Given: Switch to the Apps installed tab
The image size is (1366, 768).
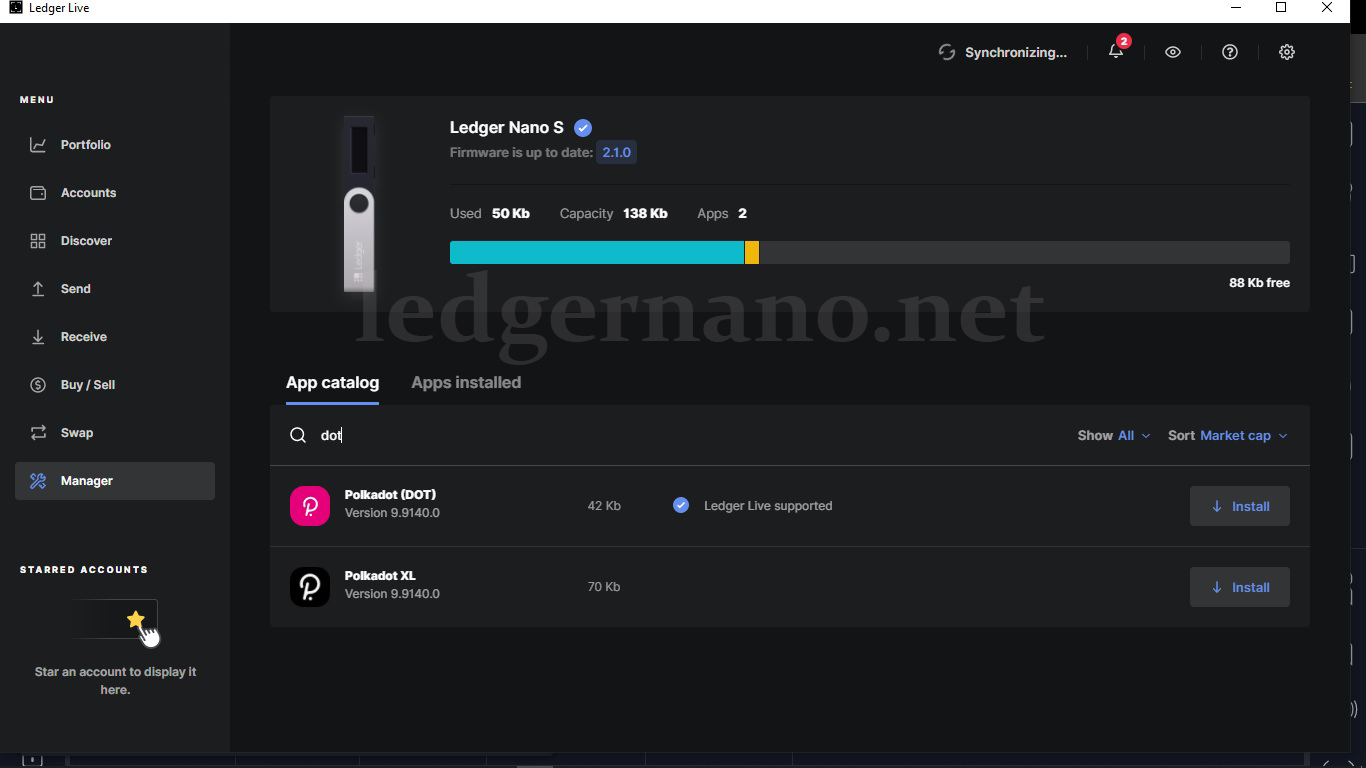Looking at the screenshot, I should click(x=466, y=383).
